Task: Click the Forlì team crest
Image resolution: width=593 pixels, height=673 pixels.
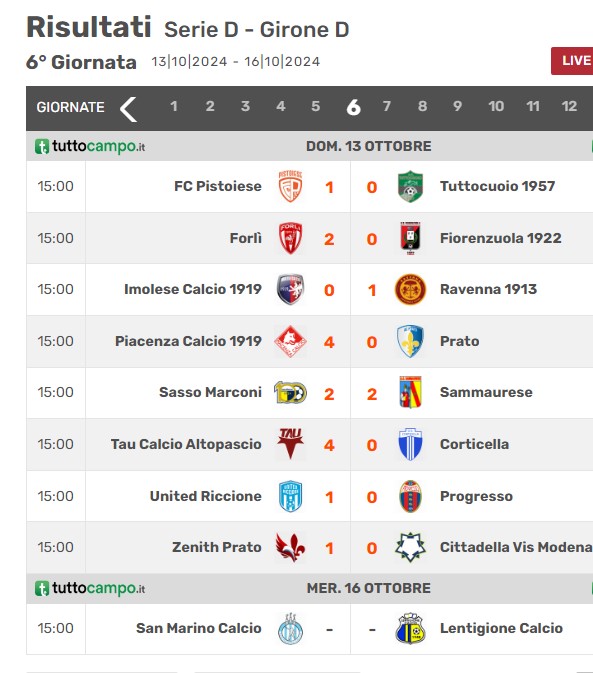Action: (x=290, y=238)
